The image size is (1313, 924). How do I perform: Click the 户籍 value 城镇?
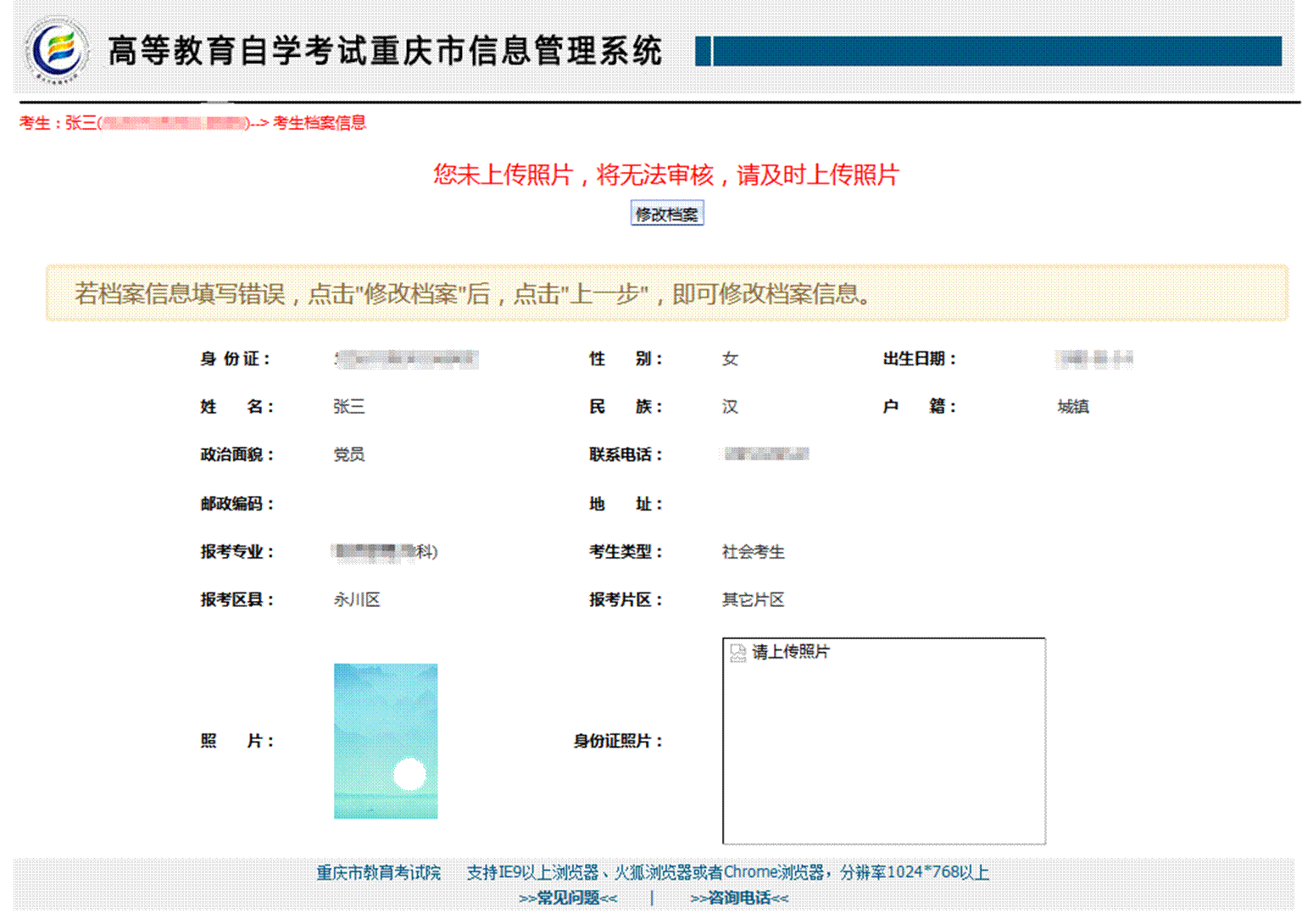point(1072,407)
